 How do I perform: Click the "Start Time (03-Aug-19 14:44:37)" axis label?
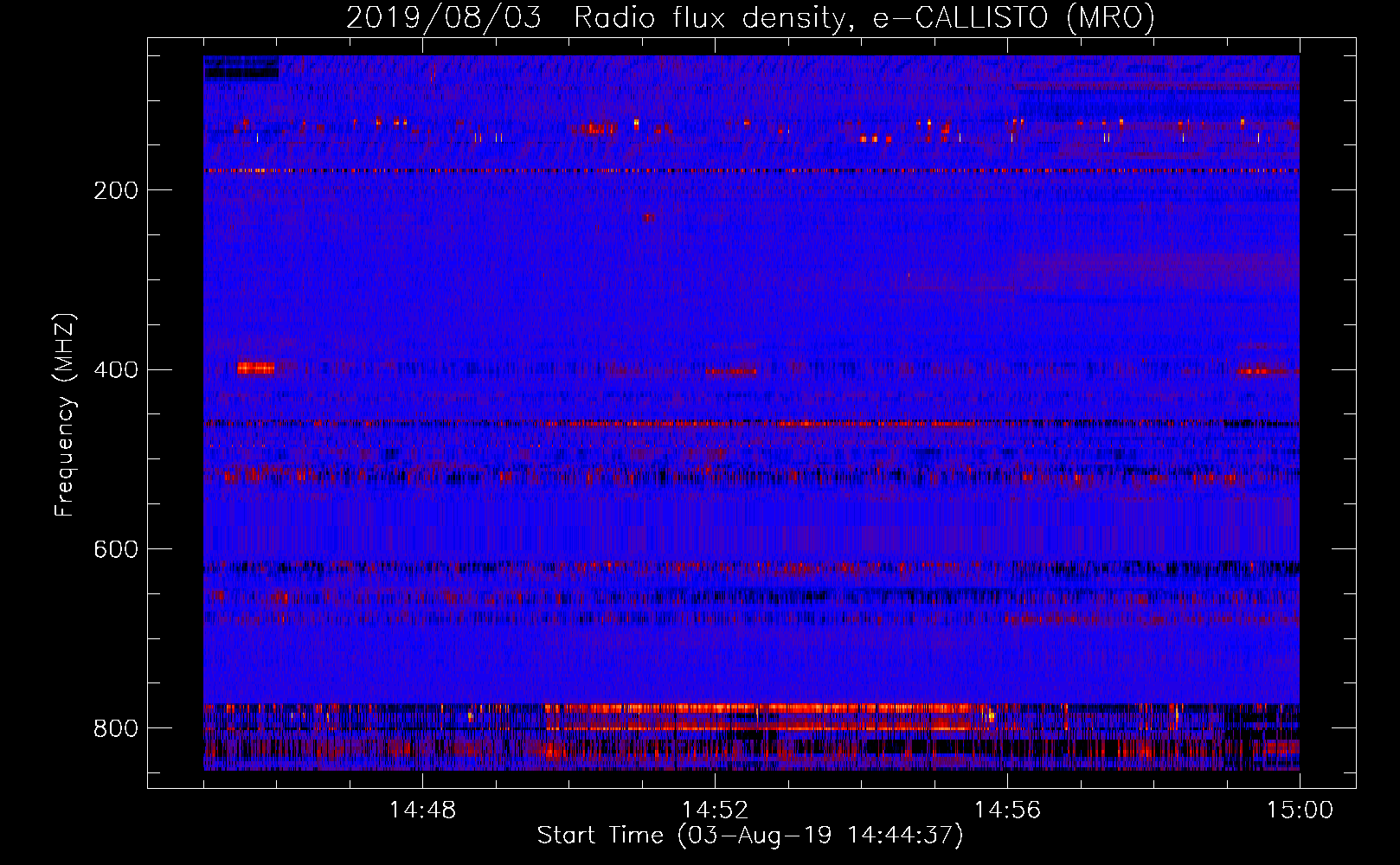pos(750,836)
